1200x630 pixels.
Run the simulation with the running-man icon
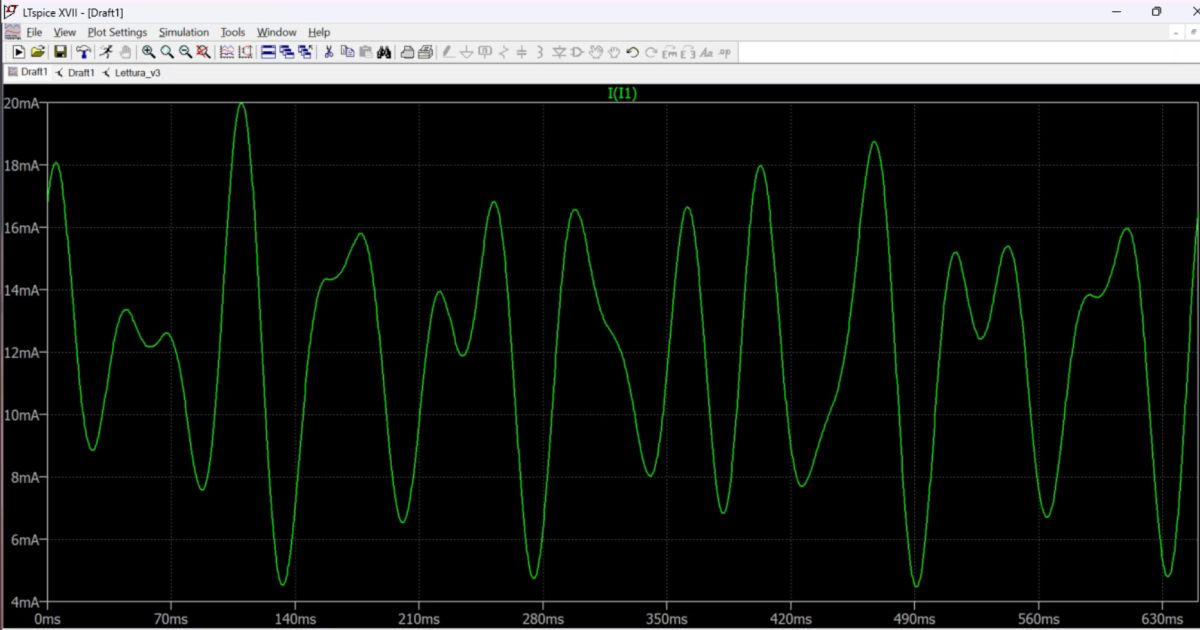tap(107, 51)
